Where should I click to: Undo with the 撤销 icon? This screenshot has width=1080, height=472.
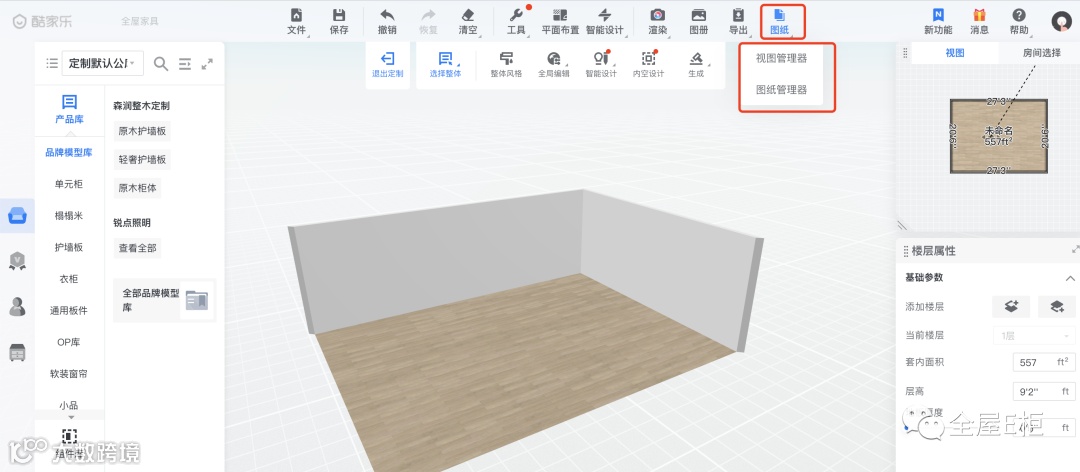(x=387, y=21)
